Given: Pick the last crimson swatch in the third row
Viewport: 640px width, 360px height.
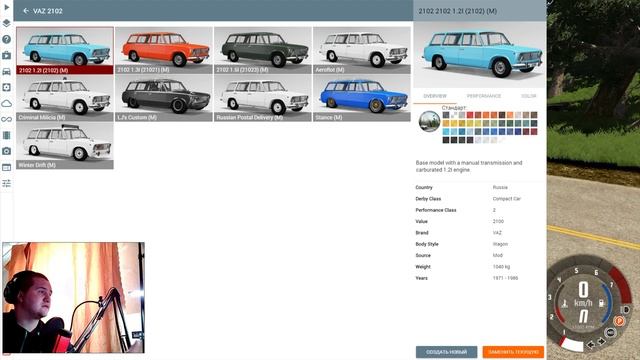Looking at the screenshot, I should coord(534,132).
